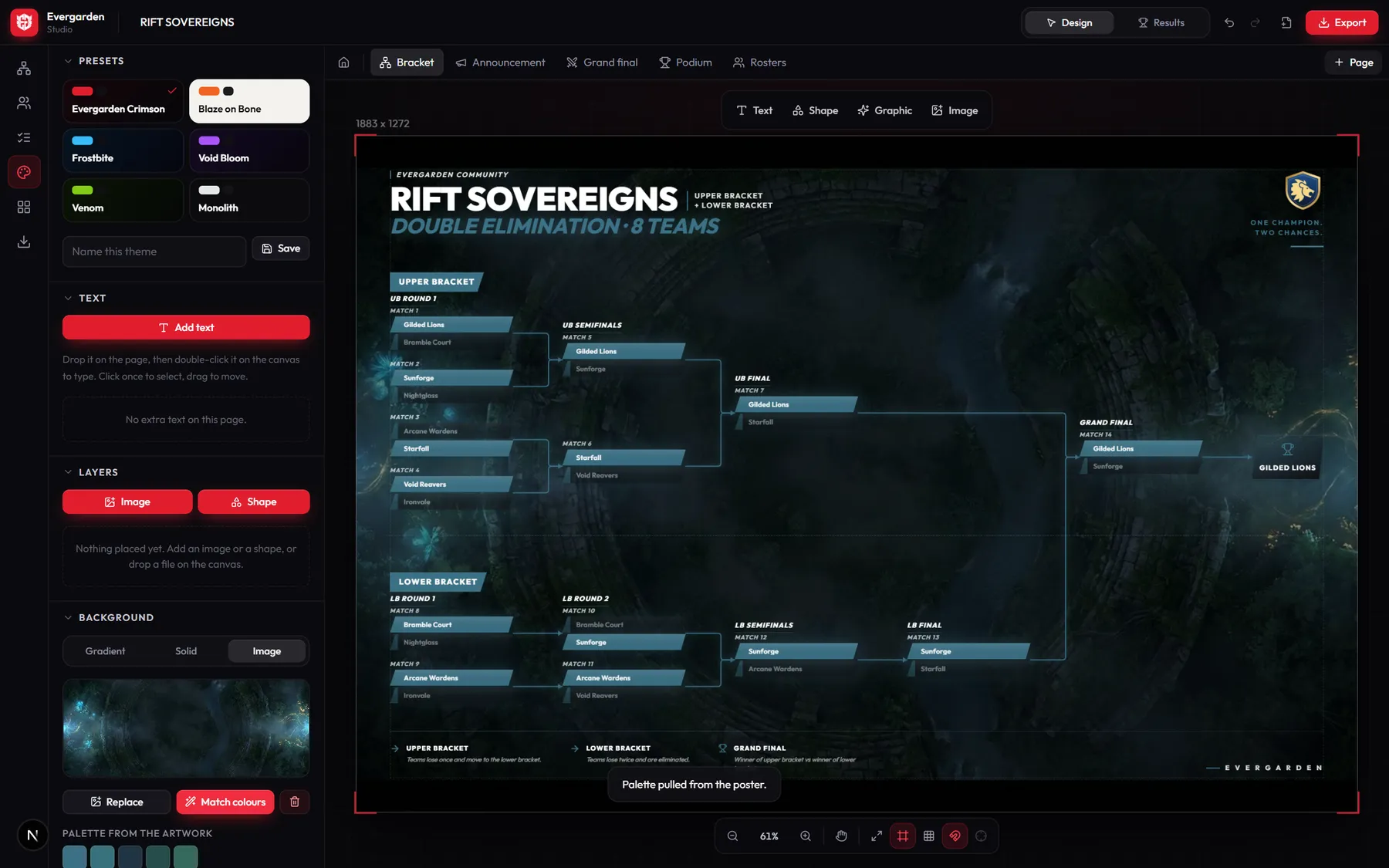Open the Podium page tab

click(685, 62)
